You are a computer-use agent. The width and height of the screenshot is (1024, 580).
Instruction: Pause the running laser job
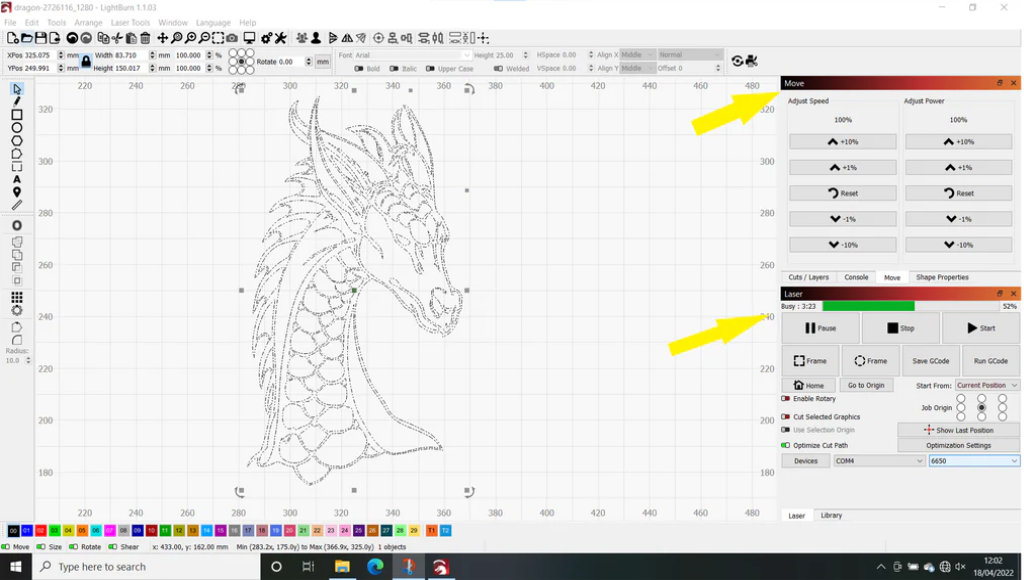(x=820, y=328)
